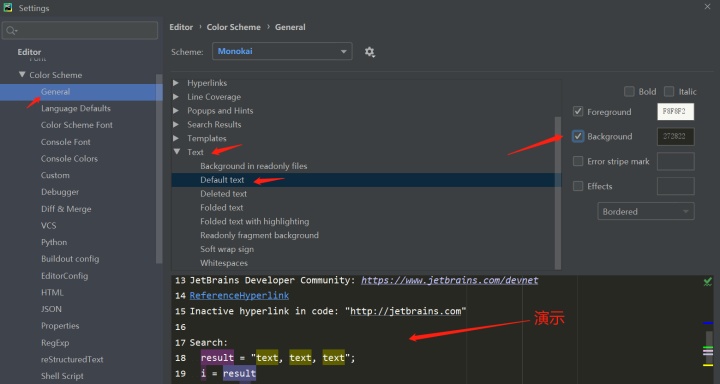Expand the Line Coverage category
Image resolution: width=720 pixels, height=384 pixels.
tap(176, 97)
